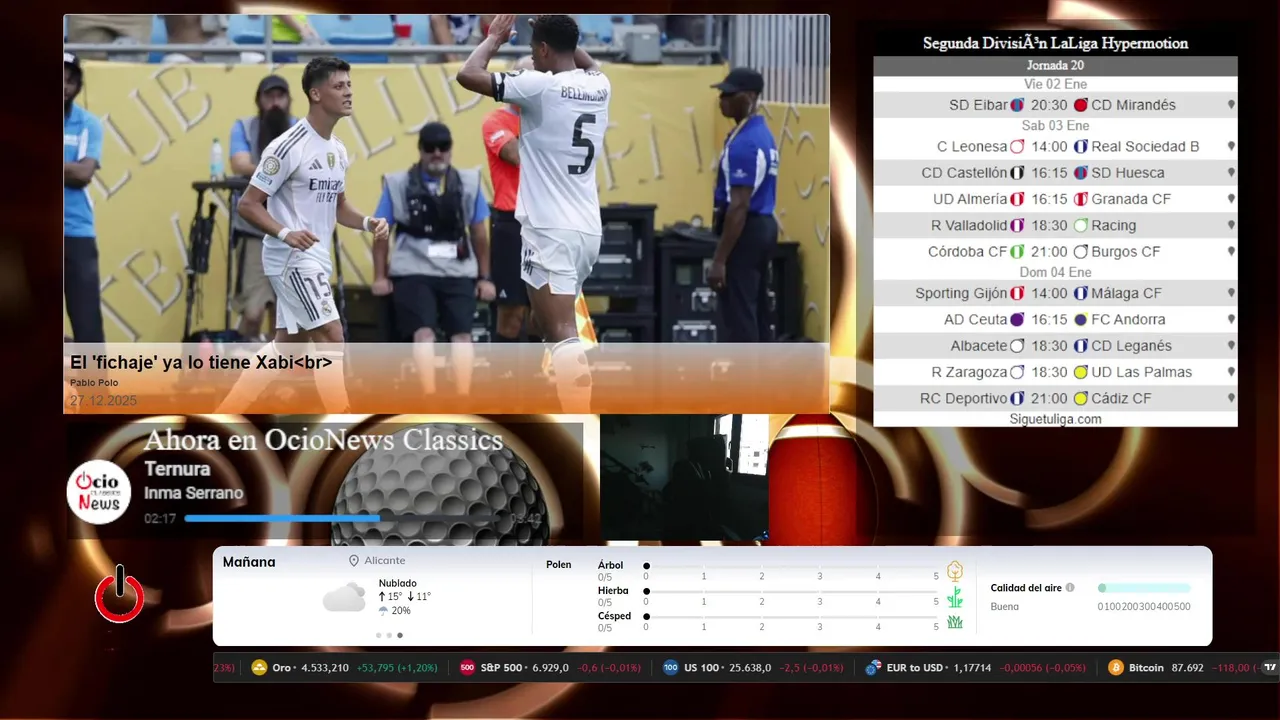Screen dimensions: 1280x720
Task: Click the Córdoba CF team crest
Action: pyautogui.click(x=1017, y=252)
